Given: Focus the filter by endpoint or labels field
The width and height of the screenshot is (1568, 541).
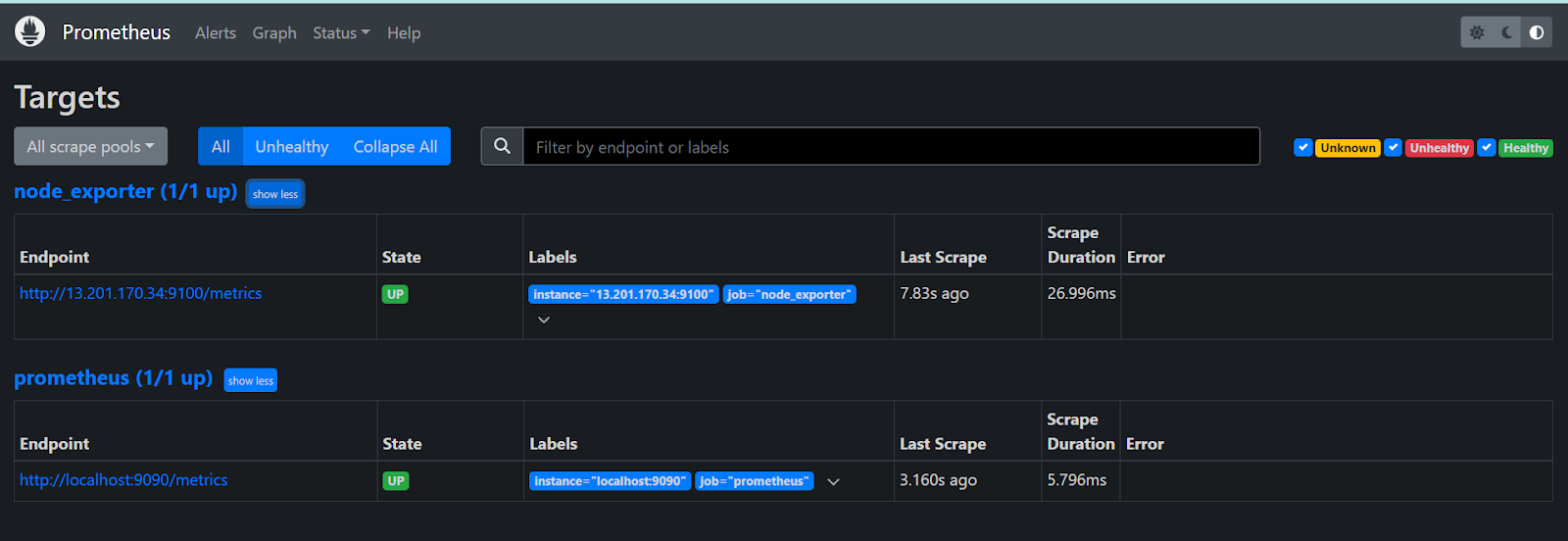Looking at the screenshot, I should click(891, 146).
